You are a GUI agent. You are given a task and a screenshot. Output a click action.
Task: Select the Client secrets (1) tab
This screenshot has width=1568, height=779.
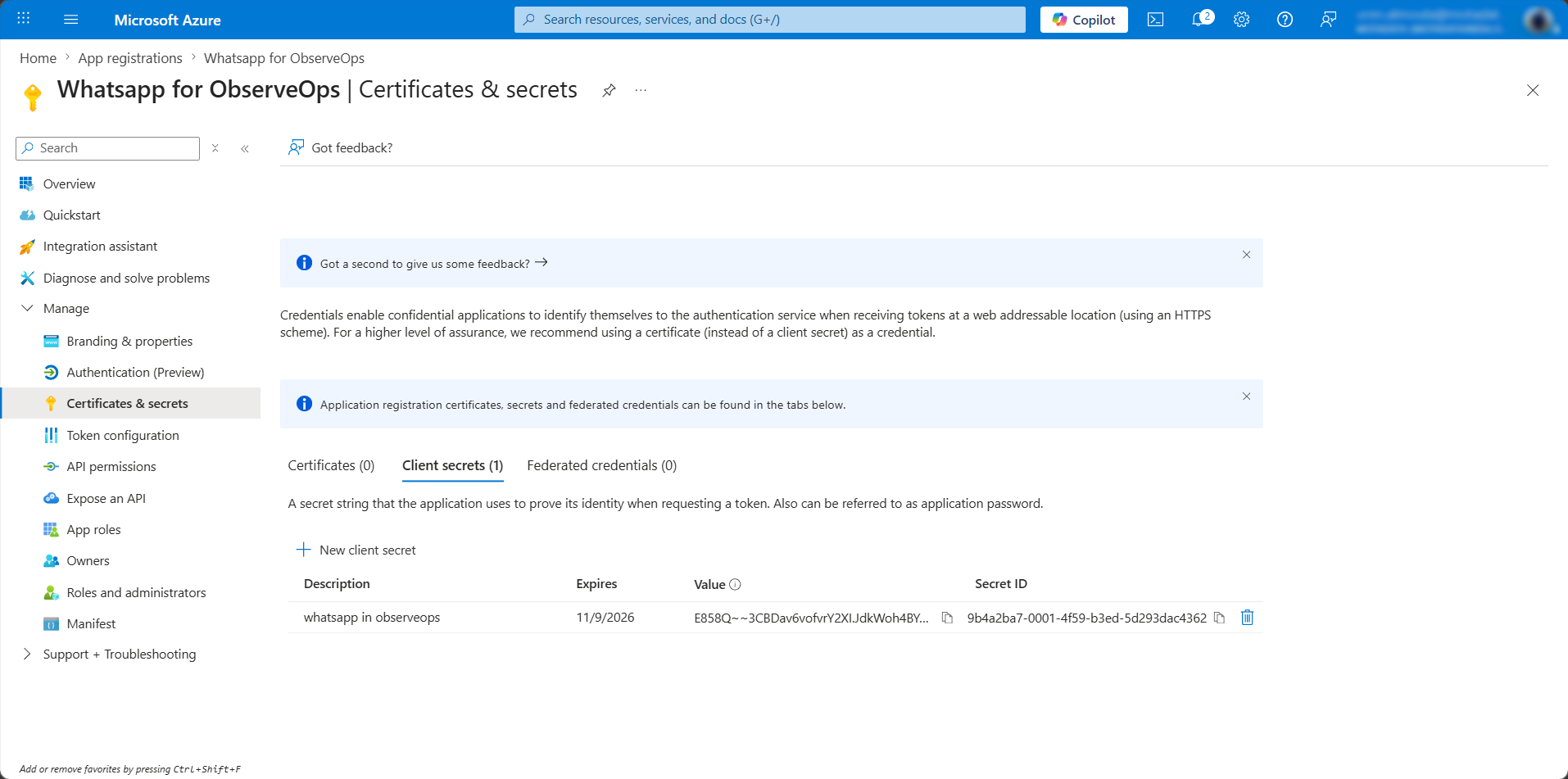(452, 465)
